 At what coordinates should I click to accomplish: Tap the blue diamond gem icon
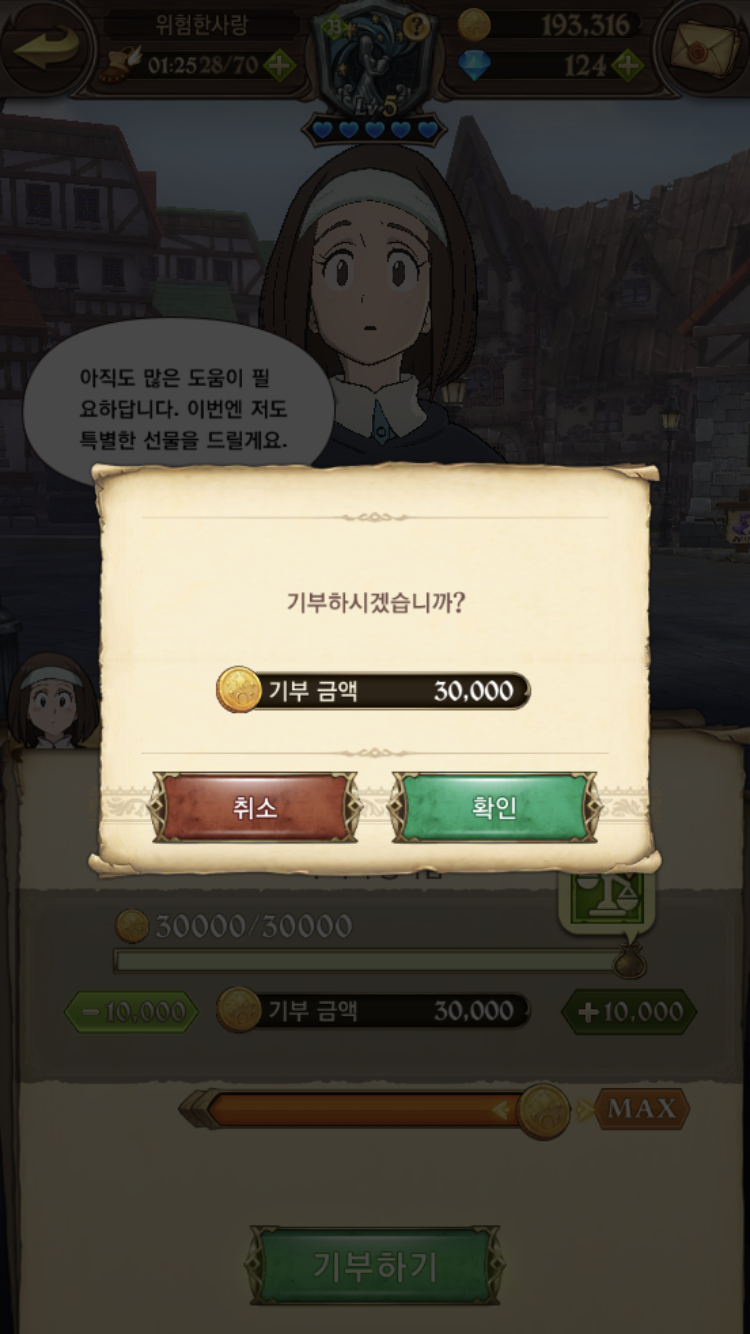[x=474, y=66]
